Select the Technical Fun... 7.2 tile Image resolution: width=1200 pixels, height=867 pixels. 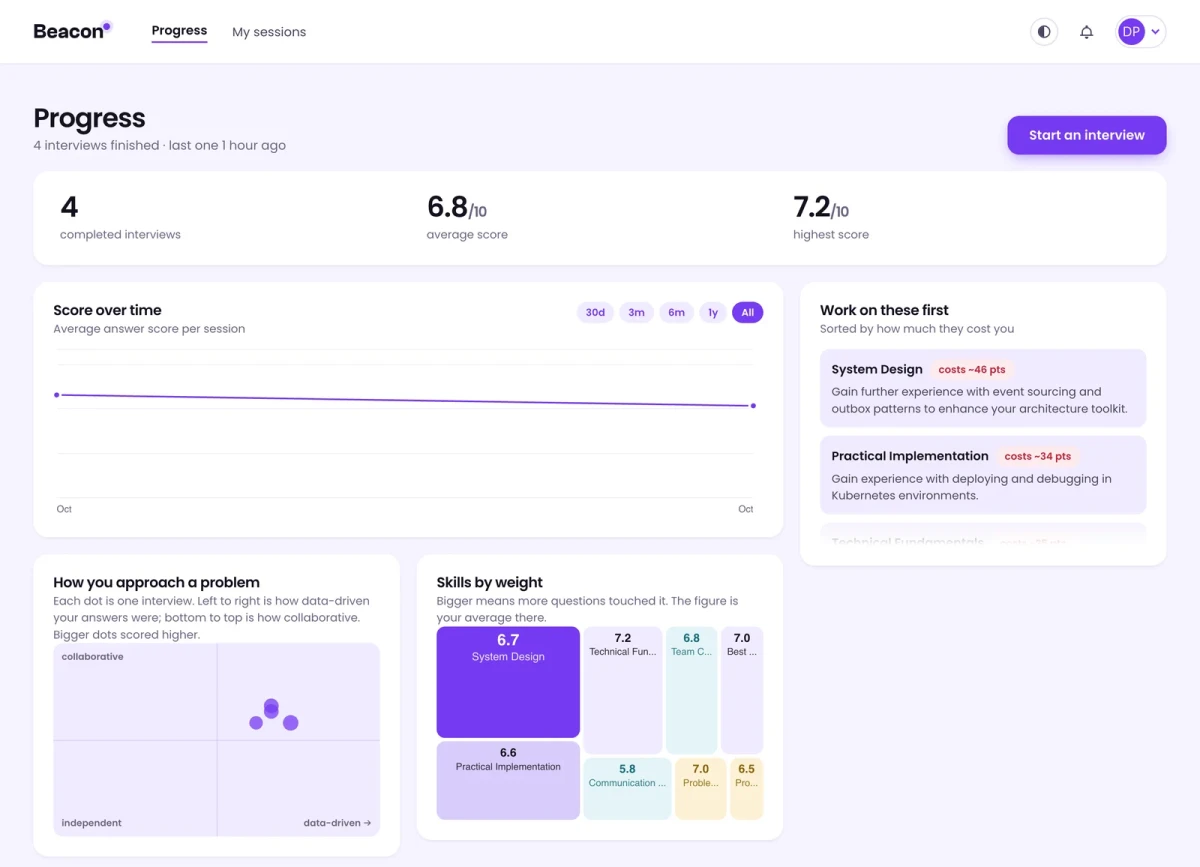pyautogui.click(x=623, y=690)
